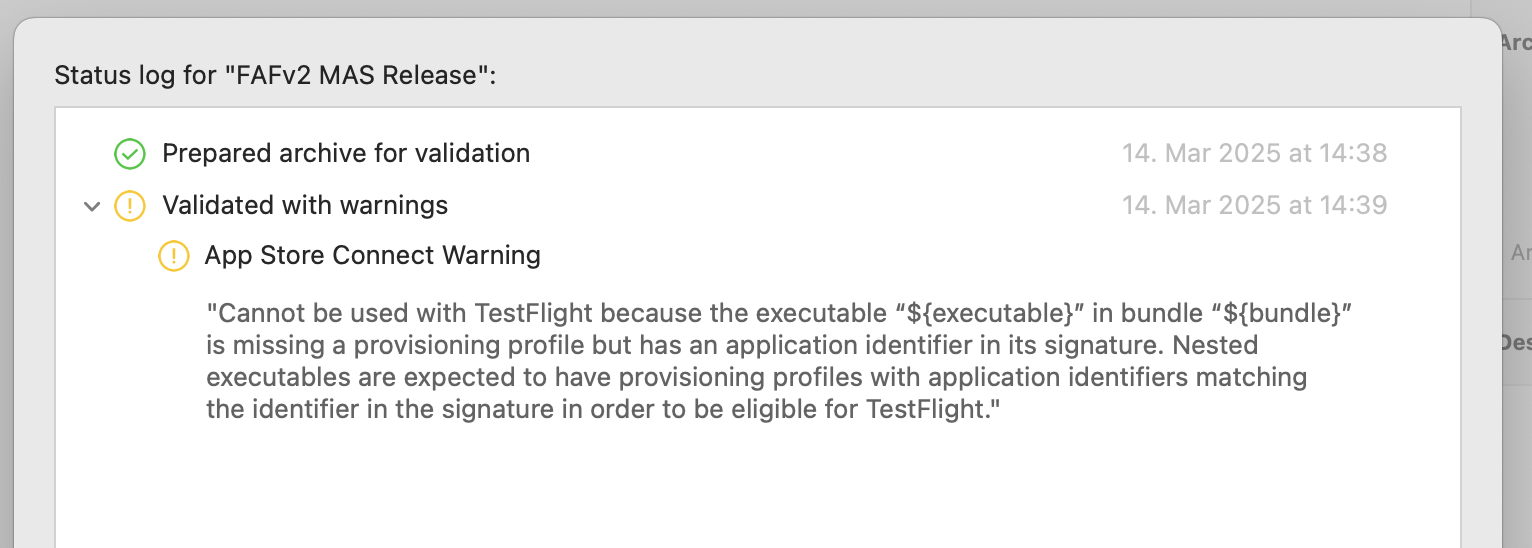Collapse the Validated with warnings entry

coord(92,207)
